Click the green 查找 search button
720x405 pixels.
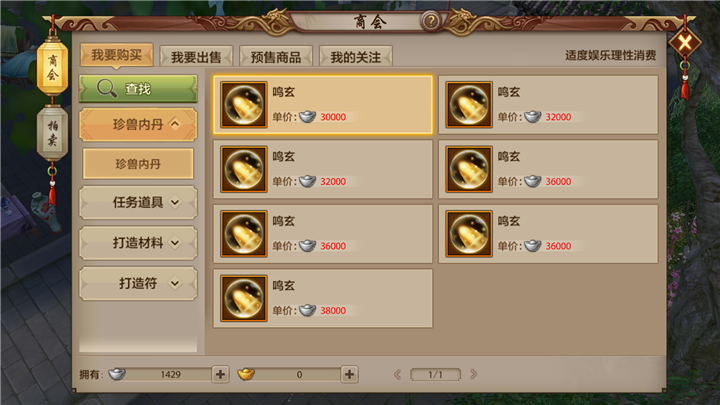click(138, 89)
